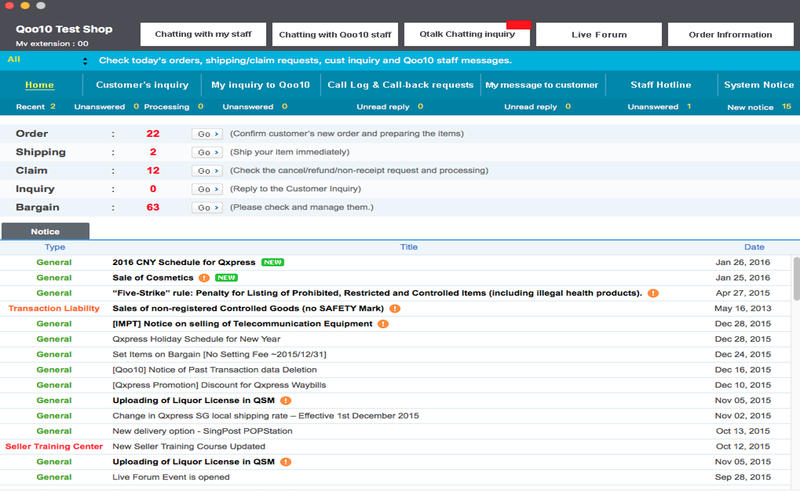Image resolution: width=800 pixels, height=500 pixels.
Task: Click the orange alert icon beside Sale of Cosmetics
Action: 204,277
